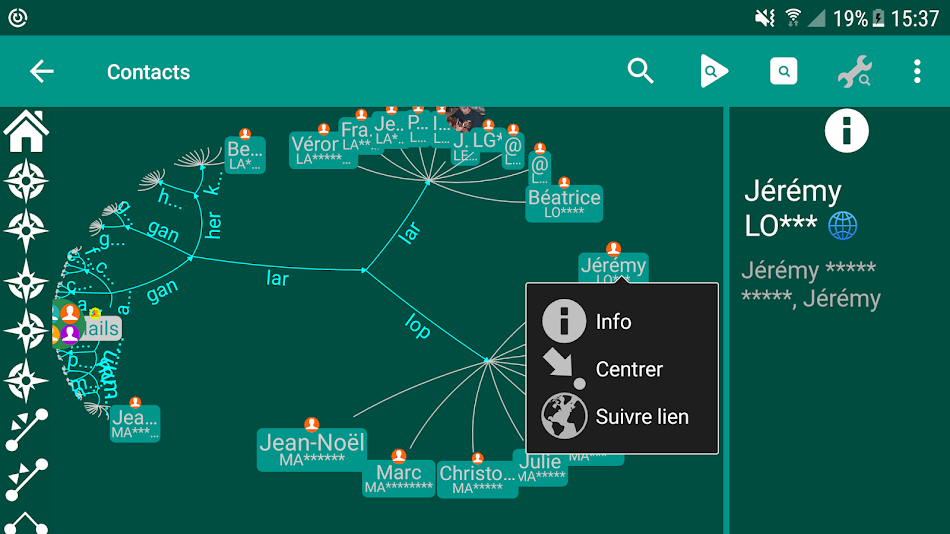Screen dimensions: 950x534
Task: Select the Be... LA* contact node
Action: (245, 155)
